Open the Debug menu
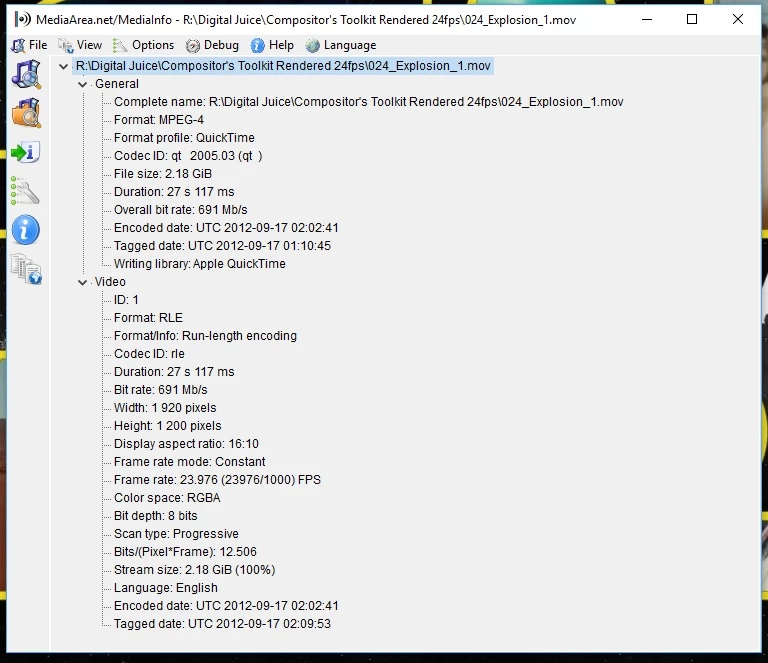This screenshot has width=768, height=663. (x=212, y=45)
